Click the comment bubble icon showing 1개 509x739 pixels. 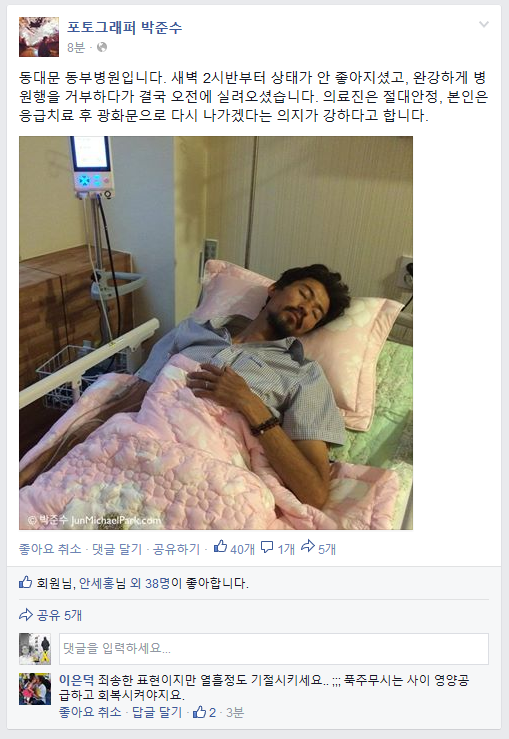coord(267,547)
